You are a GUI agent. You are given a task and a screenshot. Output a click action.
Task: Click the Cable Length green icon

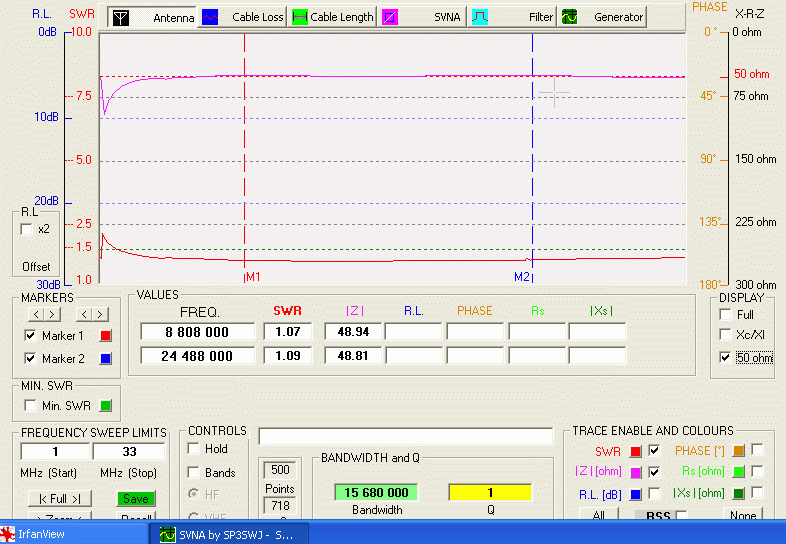point(299,17)
